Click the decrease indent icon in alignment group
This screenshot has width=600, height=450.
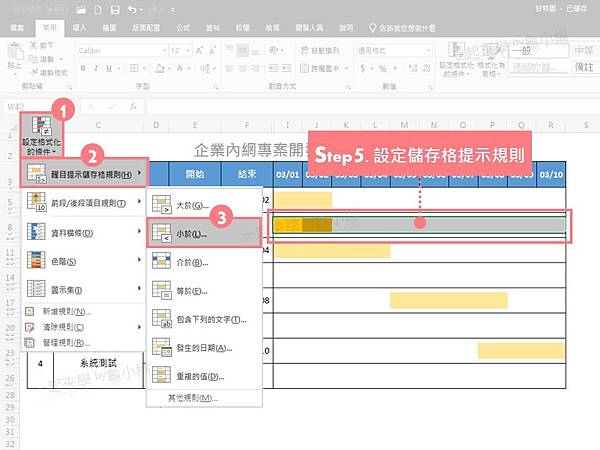273,68
